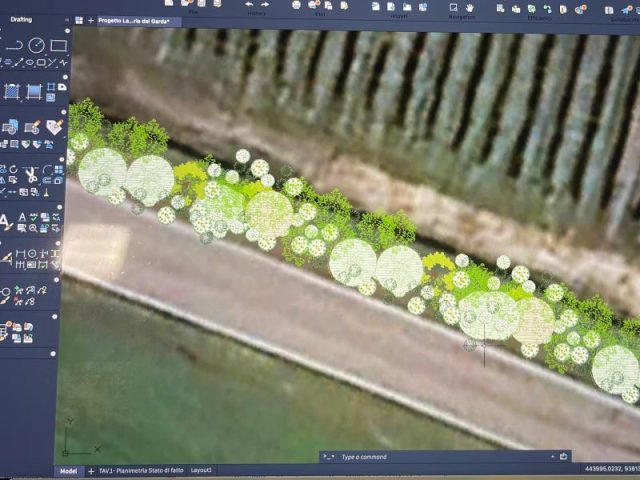The image size is (640, 480).
Task: Open the TAV.1- Planimetria Stato di fatto layout
Action: pos(141,471)
